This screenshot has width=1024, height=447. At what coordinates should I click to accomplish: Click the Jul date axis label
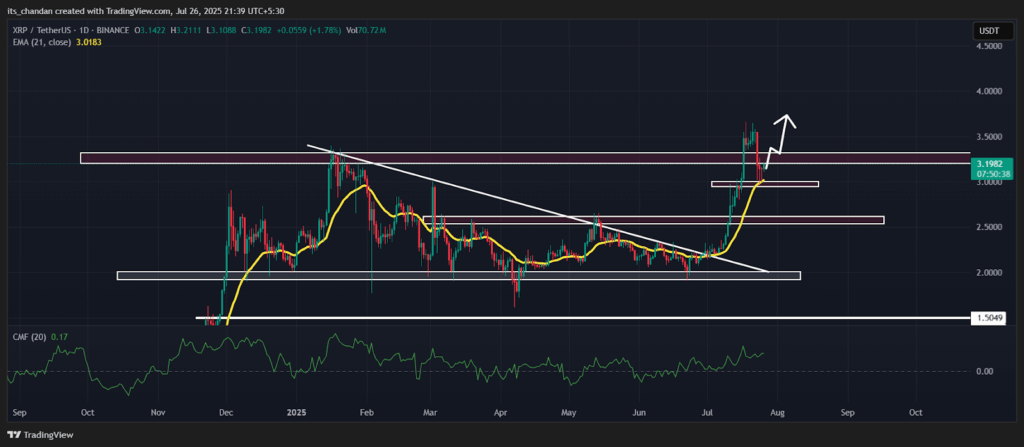pyautogui.click(x=707, y=413)
